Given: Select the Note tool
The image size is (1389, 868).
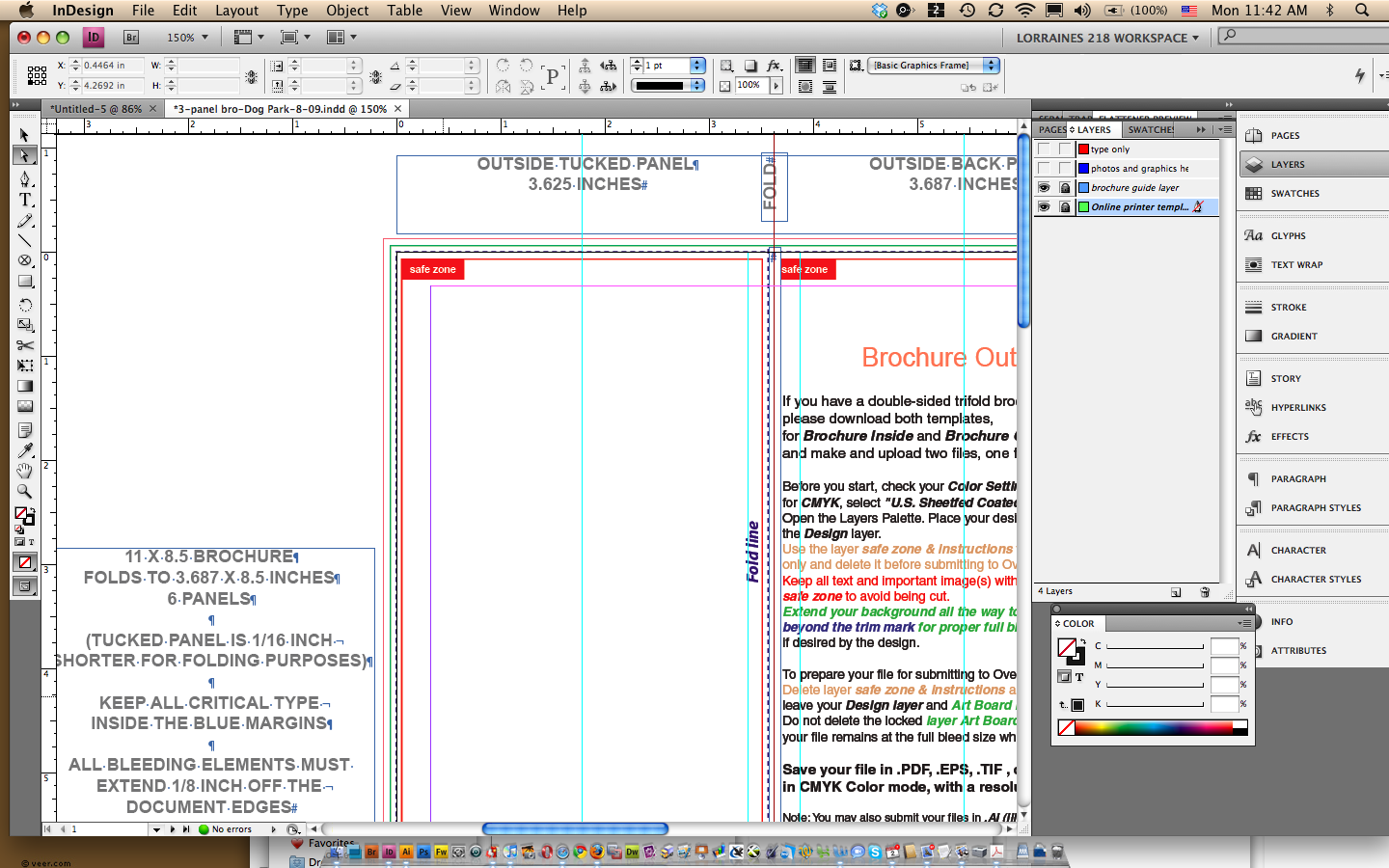Looking at the screenshot, I should [25, 430].
